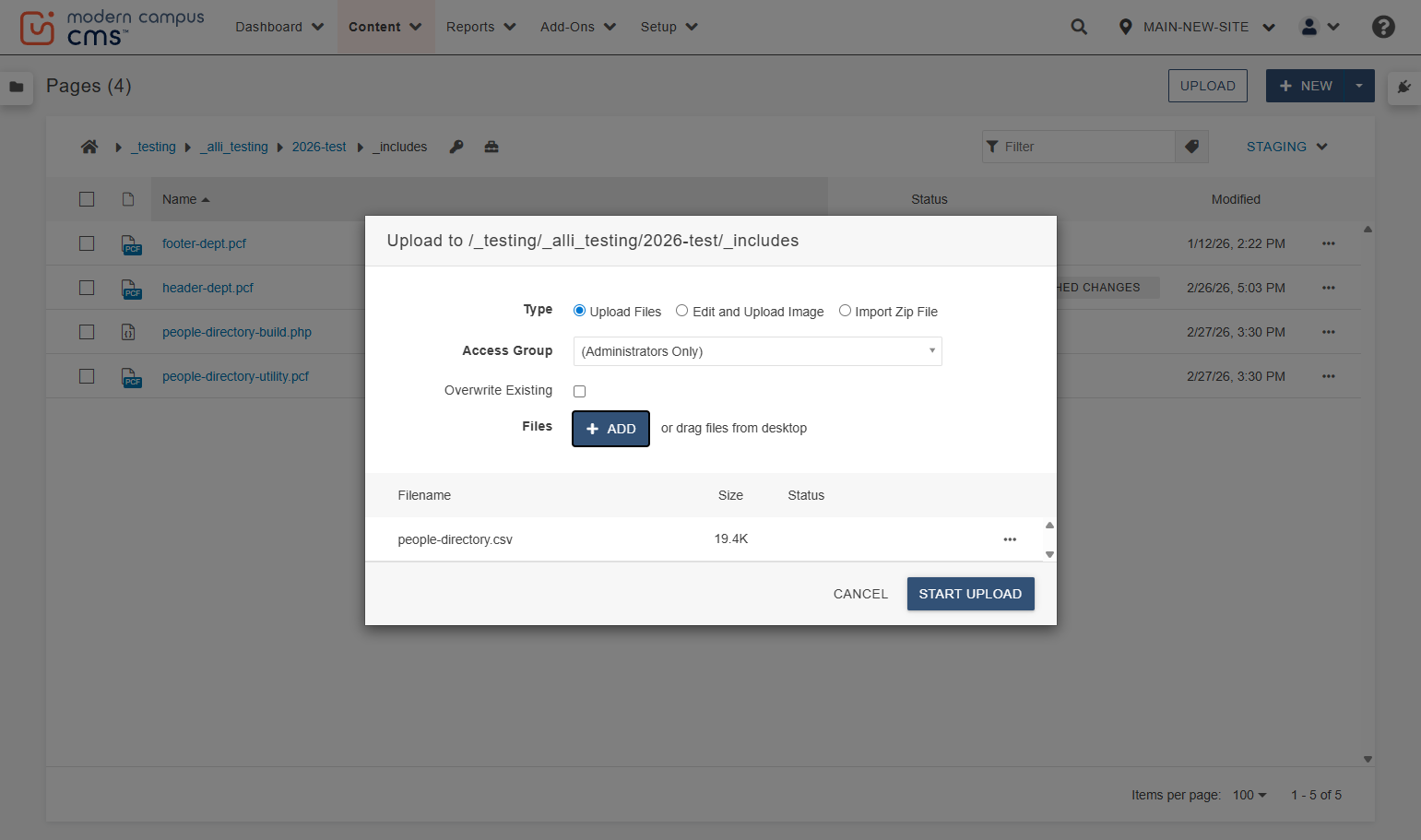Image resolution: width=1421 pixels, height=840 pixels.
Task: Click CANCEL in the upload dialog
Action: 860,594
